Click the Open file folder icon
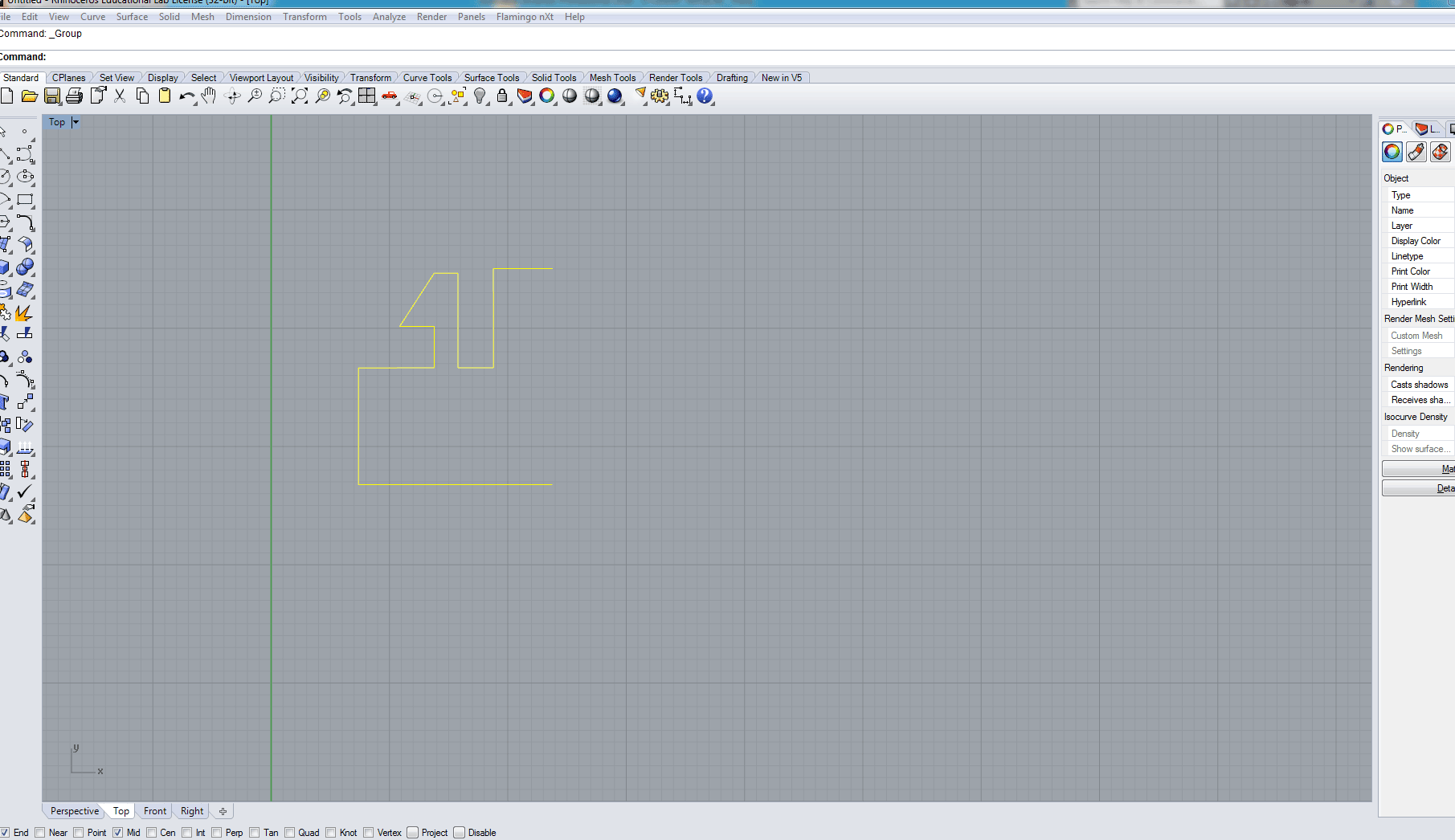Viewport: 1455px width, 840px height. point(30,96)
